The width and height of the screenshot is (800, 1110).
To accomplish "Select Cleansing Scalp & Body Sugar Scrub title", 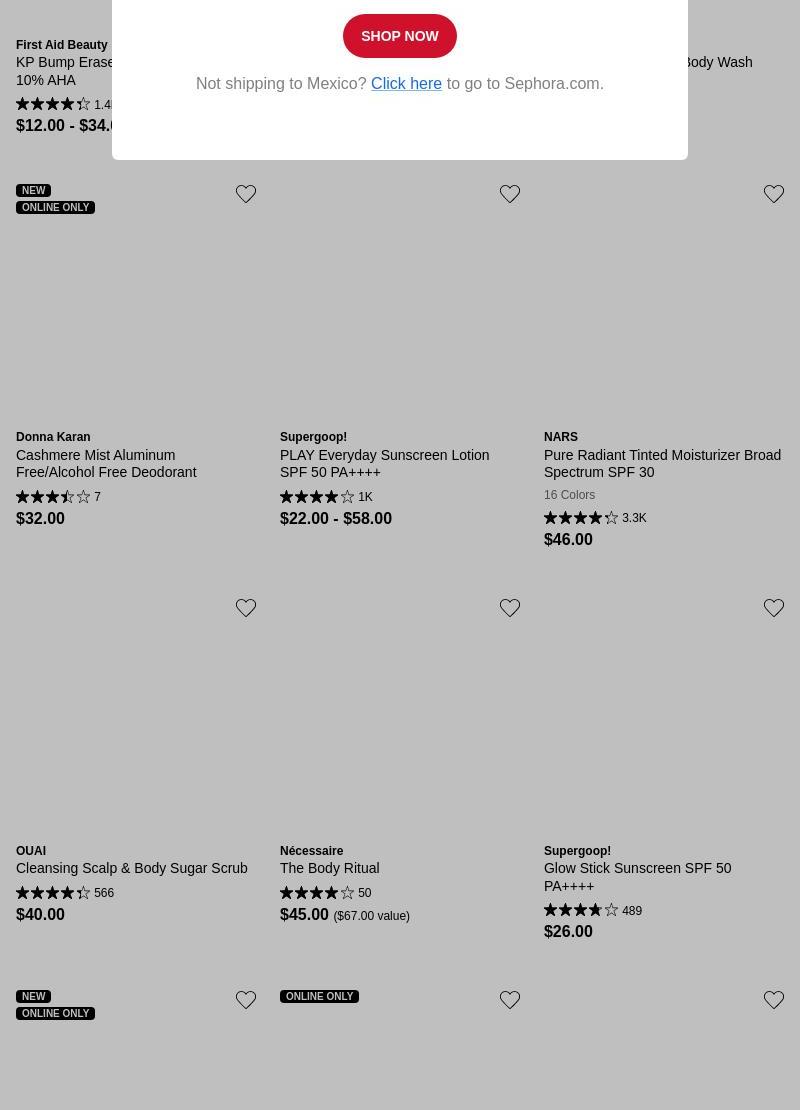I will pos(131,868).
